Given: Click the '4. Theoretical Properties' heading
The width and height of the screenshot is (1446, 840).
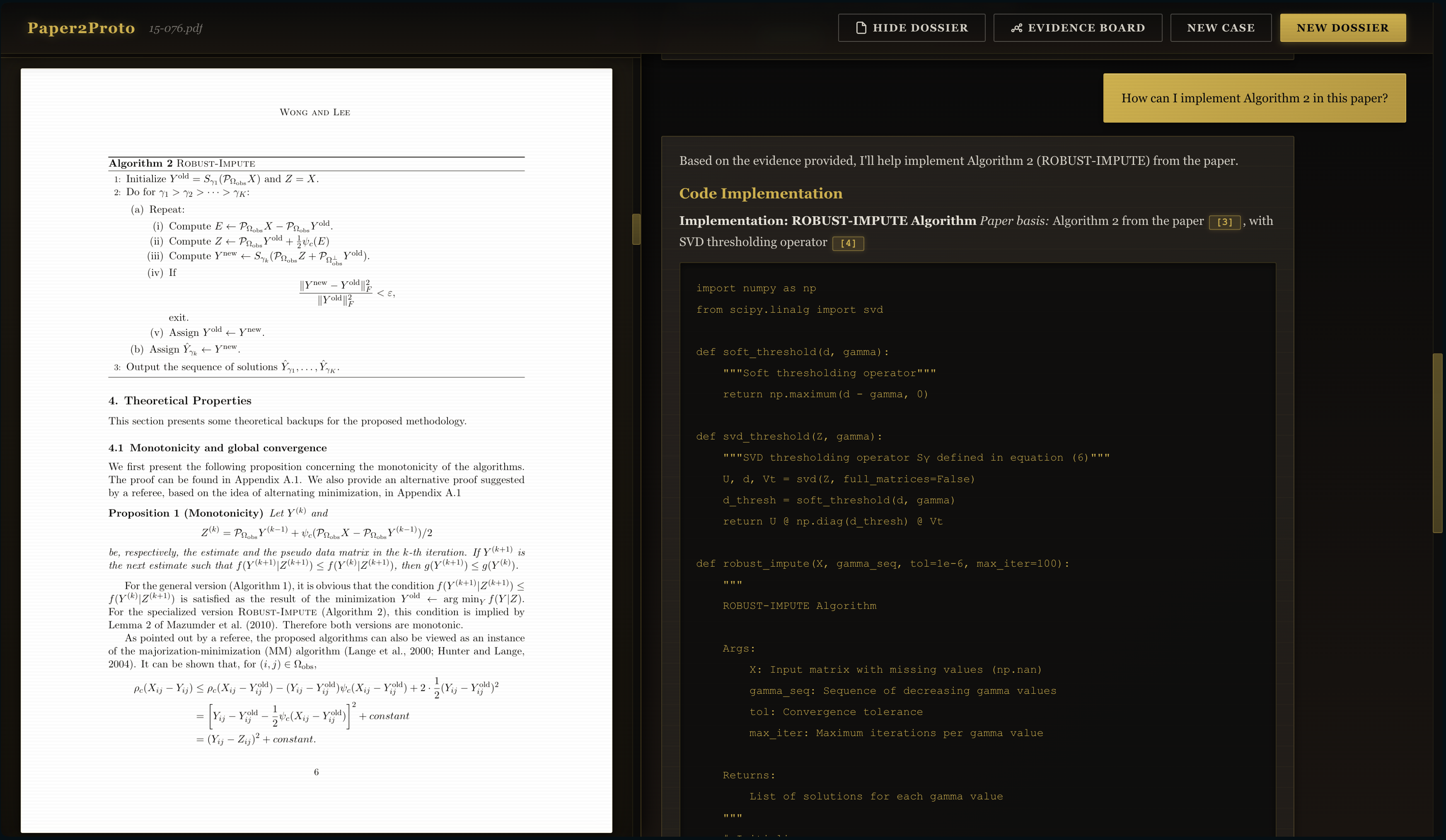Looking at the screenshot, I should 179,401.
